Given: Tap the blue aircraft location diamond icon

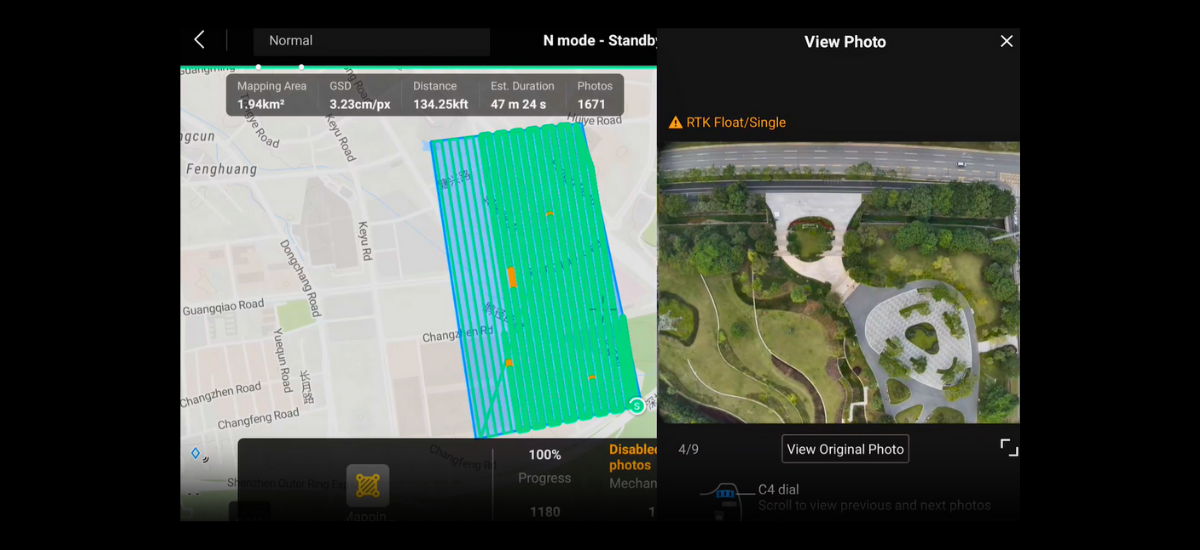Looking at the screenshot, I should 195,453.
